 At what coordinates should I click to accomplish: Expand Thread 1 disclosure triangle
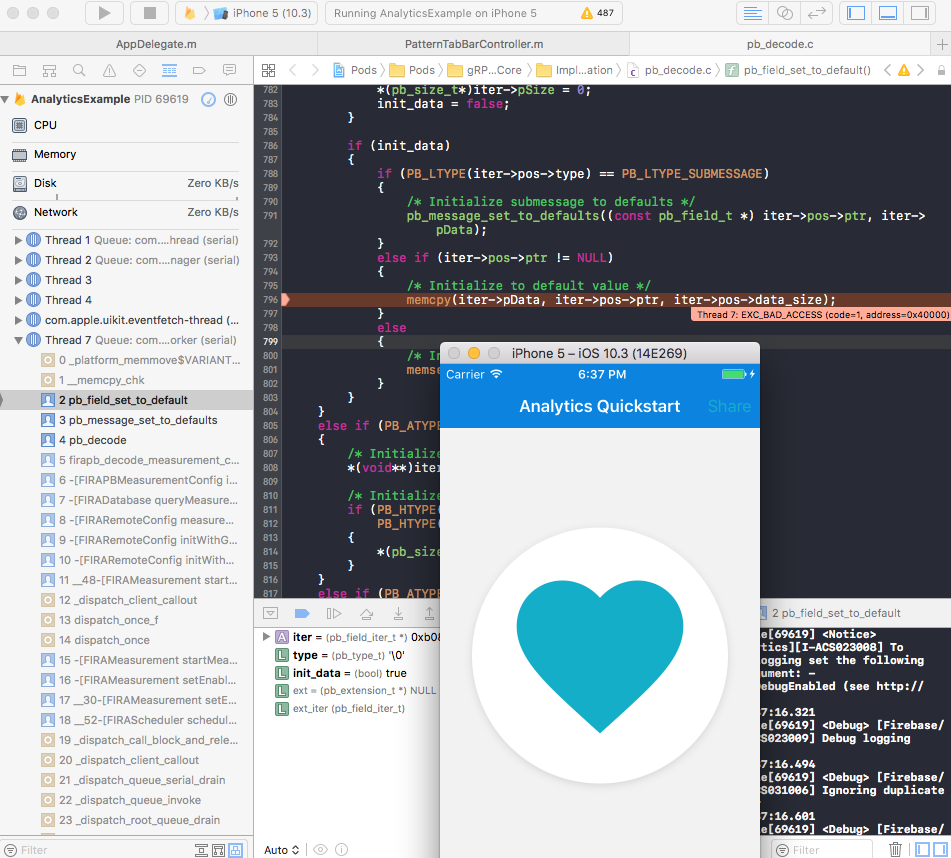[x=18, y=240]
